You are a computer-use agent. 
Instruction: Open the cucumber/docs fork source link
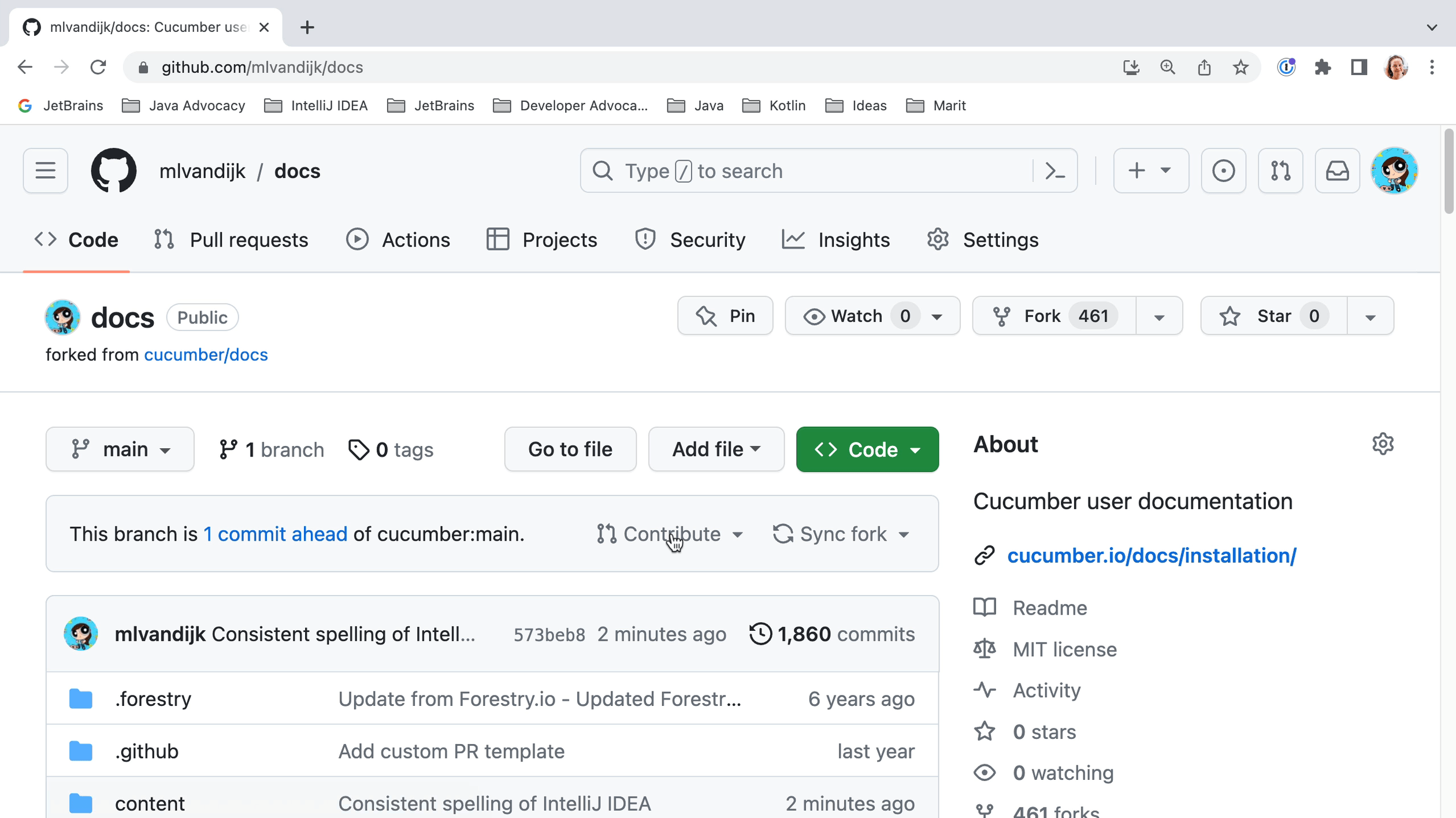click(x=205, y=354)
